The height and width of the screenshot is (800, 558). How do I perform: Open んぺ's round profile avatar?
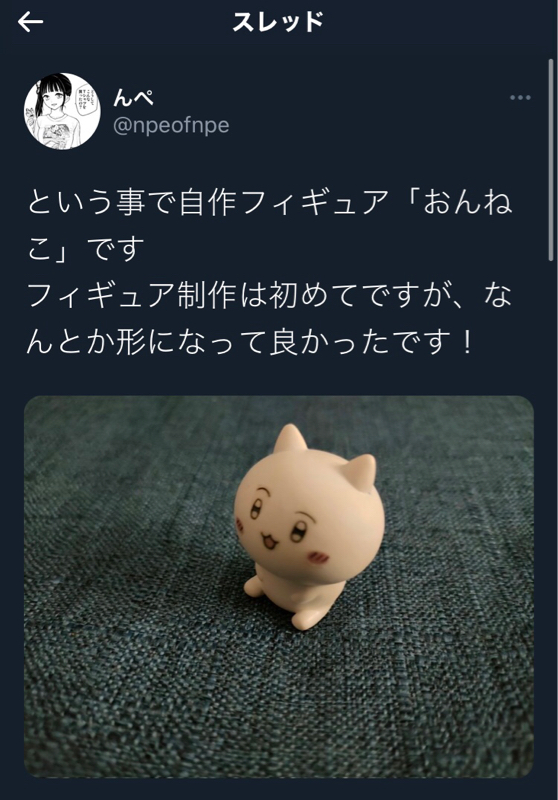coord(62,111)
